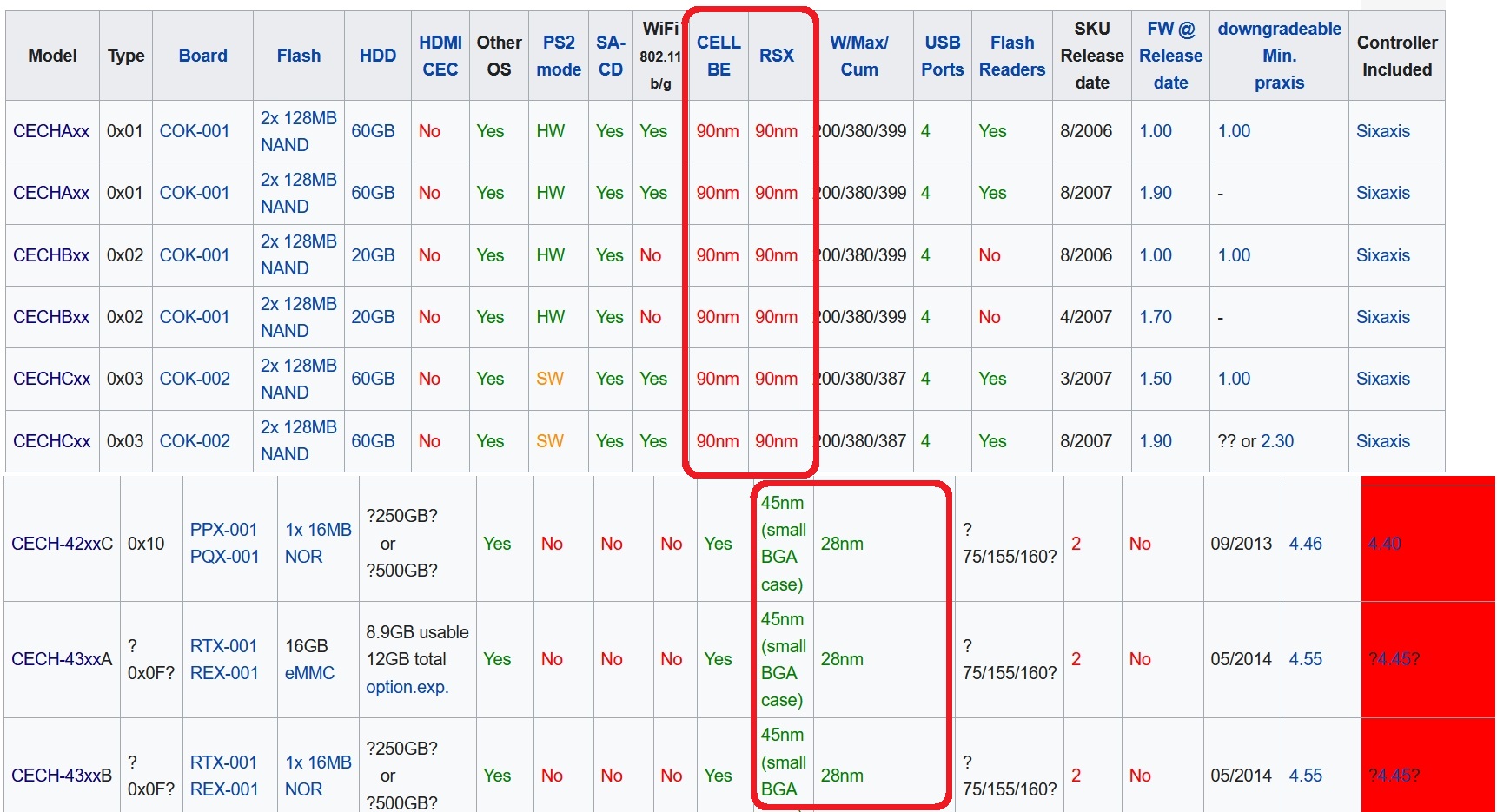Open Sixaxis controller link in the 3/2007 row
Viewport: 1497px width, 812px height.
tap(1383, 379)
